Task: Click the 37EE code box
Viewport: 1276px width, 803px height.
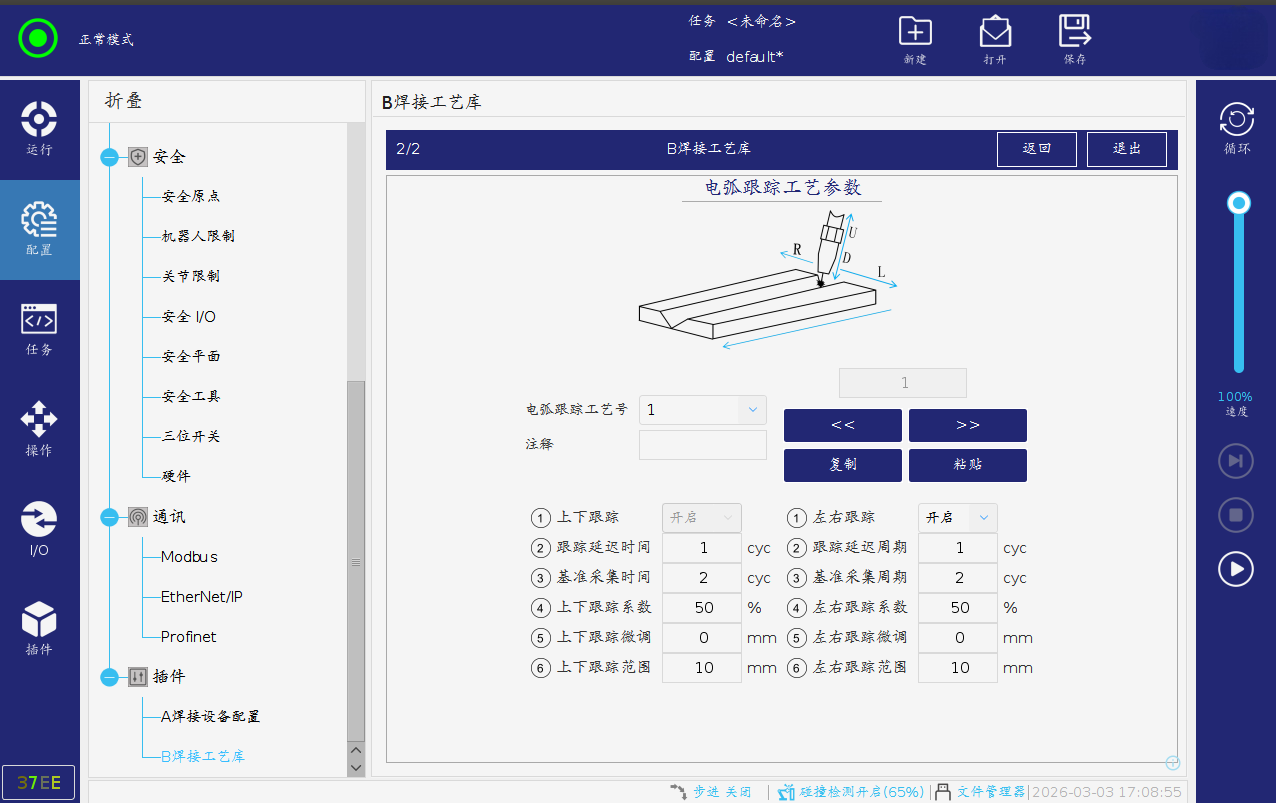Action: coord(38,783)
